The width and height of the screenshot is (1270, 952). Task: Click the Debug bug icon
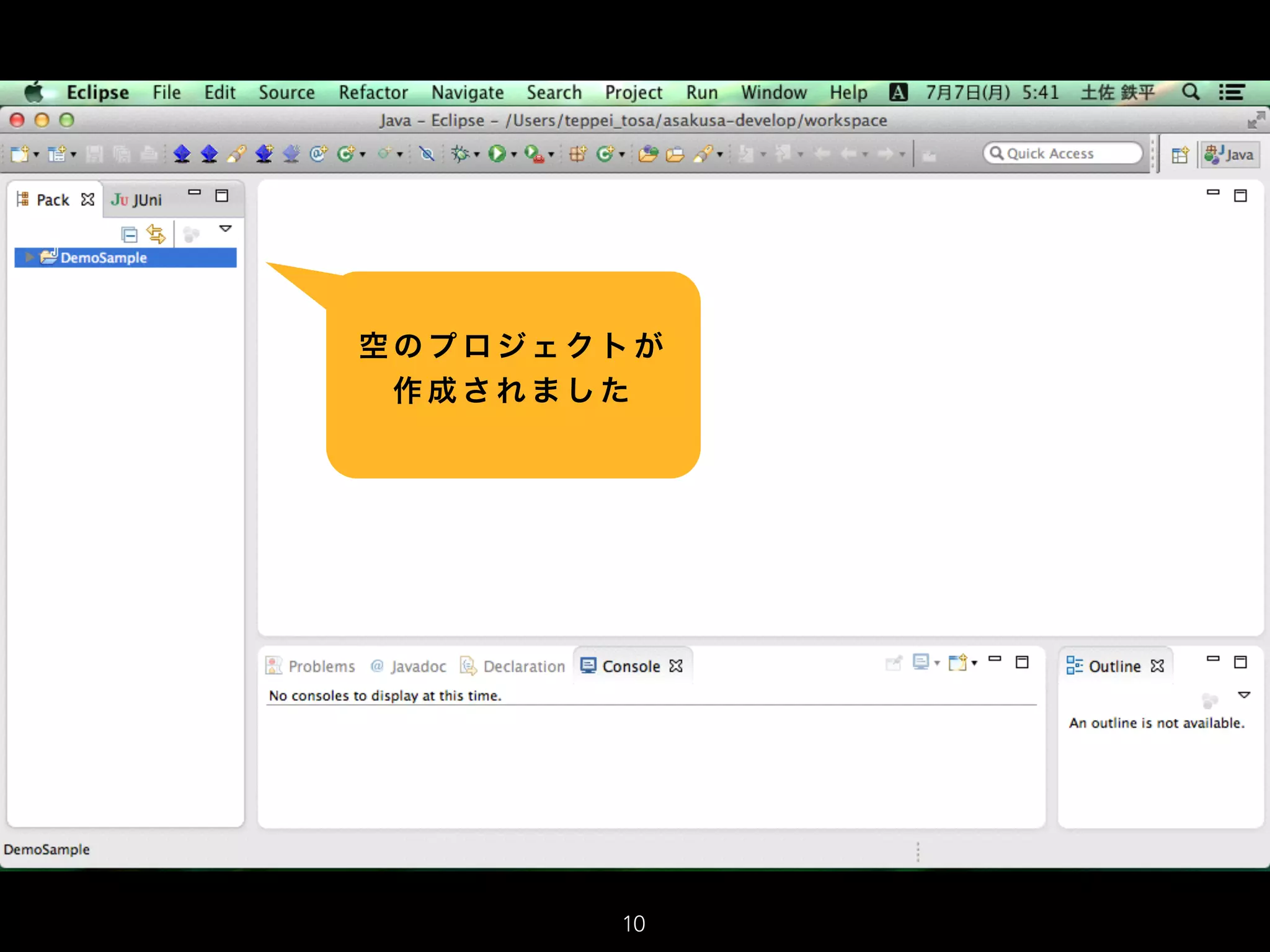[x=460, y=154]
